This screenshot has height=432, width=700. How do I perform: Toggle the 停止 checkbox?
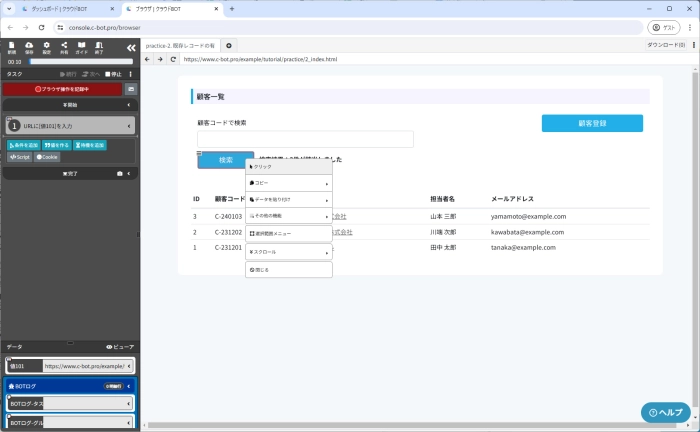pos(109,74)
